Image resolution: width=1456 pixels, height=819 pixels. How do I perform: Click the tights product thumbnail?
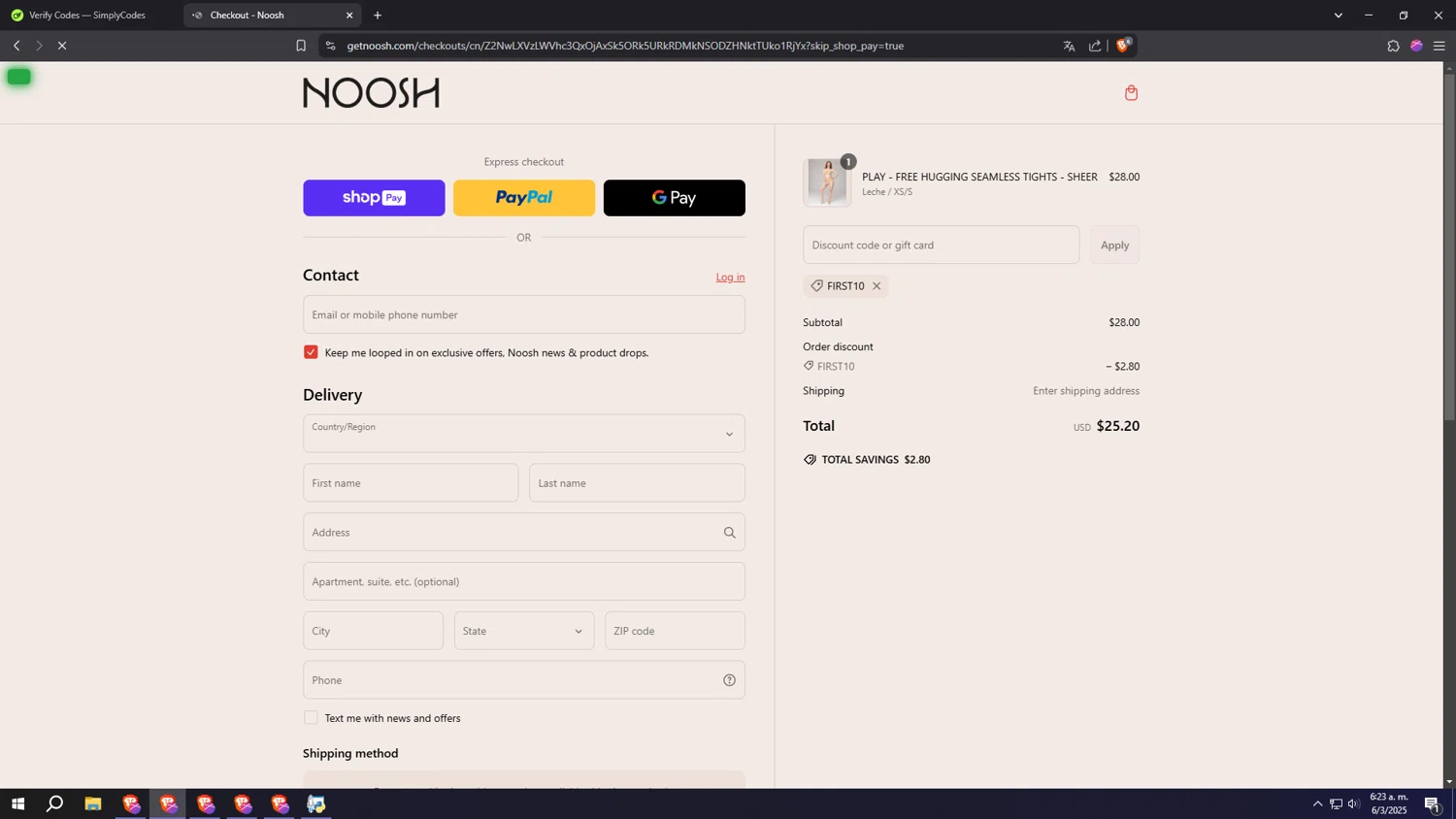(827, 182)
